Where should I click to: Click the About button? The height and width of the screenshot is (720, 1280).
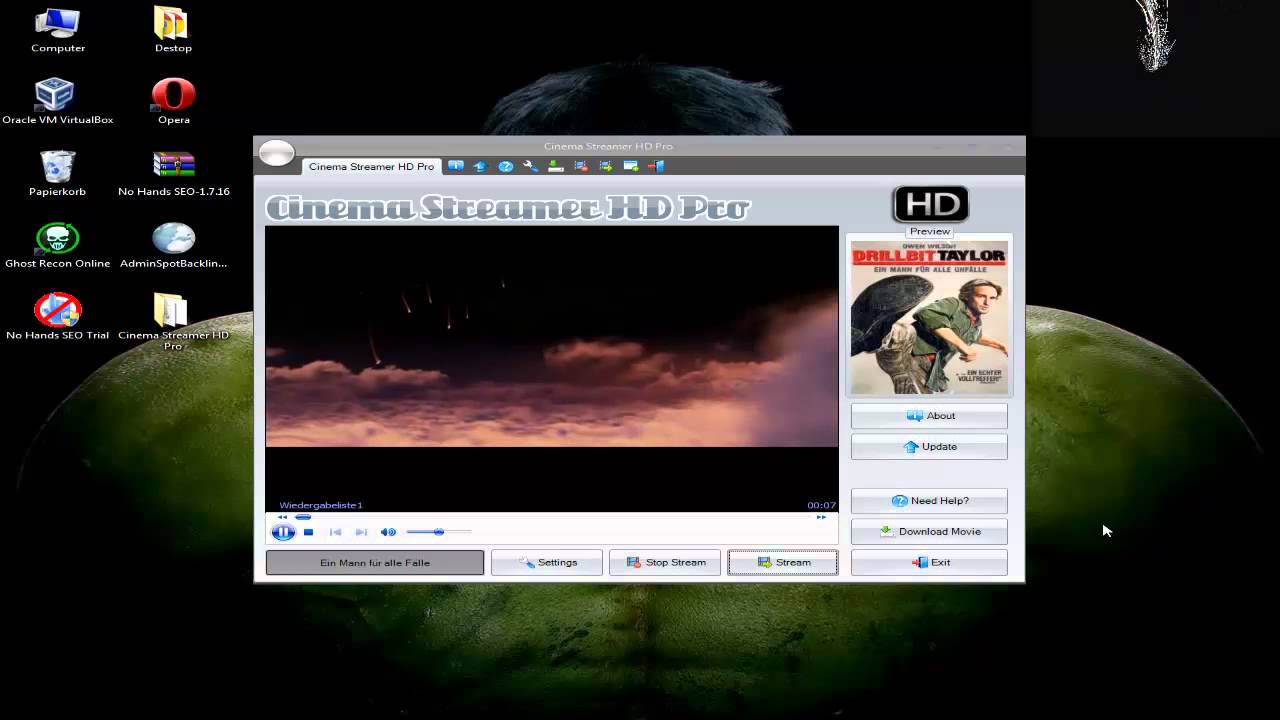pyautogui.click(x=929, y=416)
